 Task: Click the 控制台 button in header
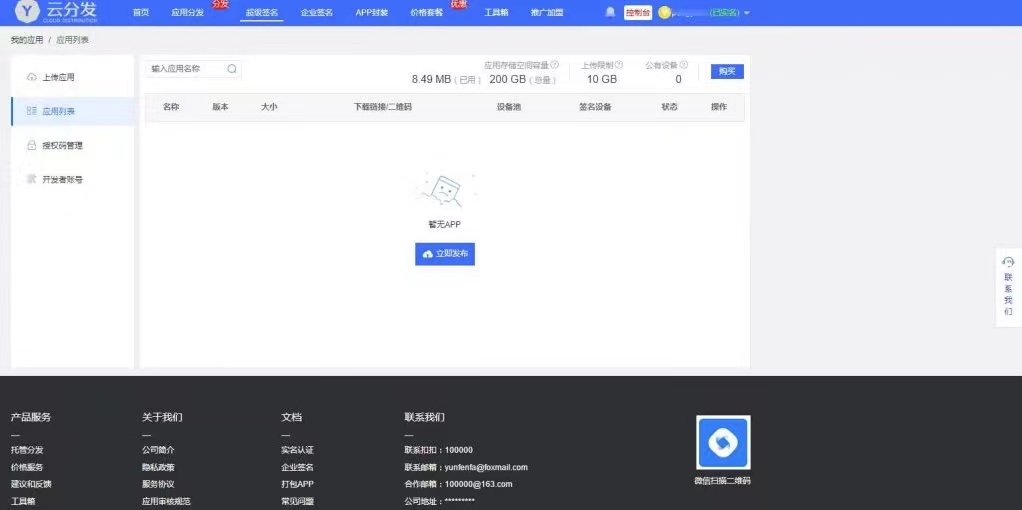point(638,13)
